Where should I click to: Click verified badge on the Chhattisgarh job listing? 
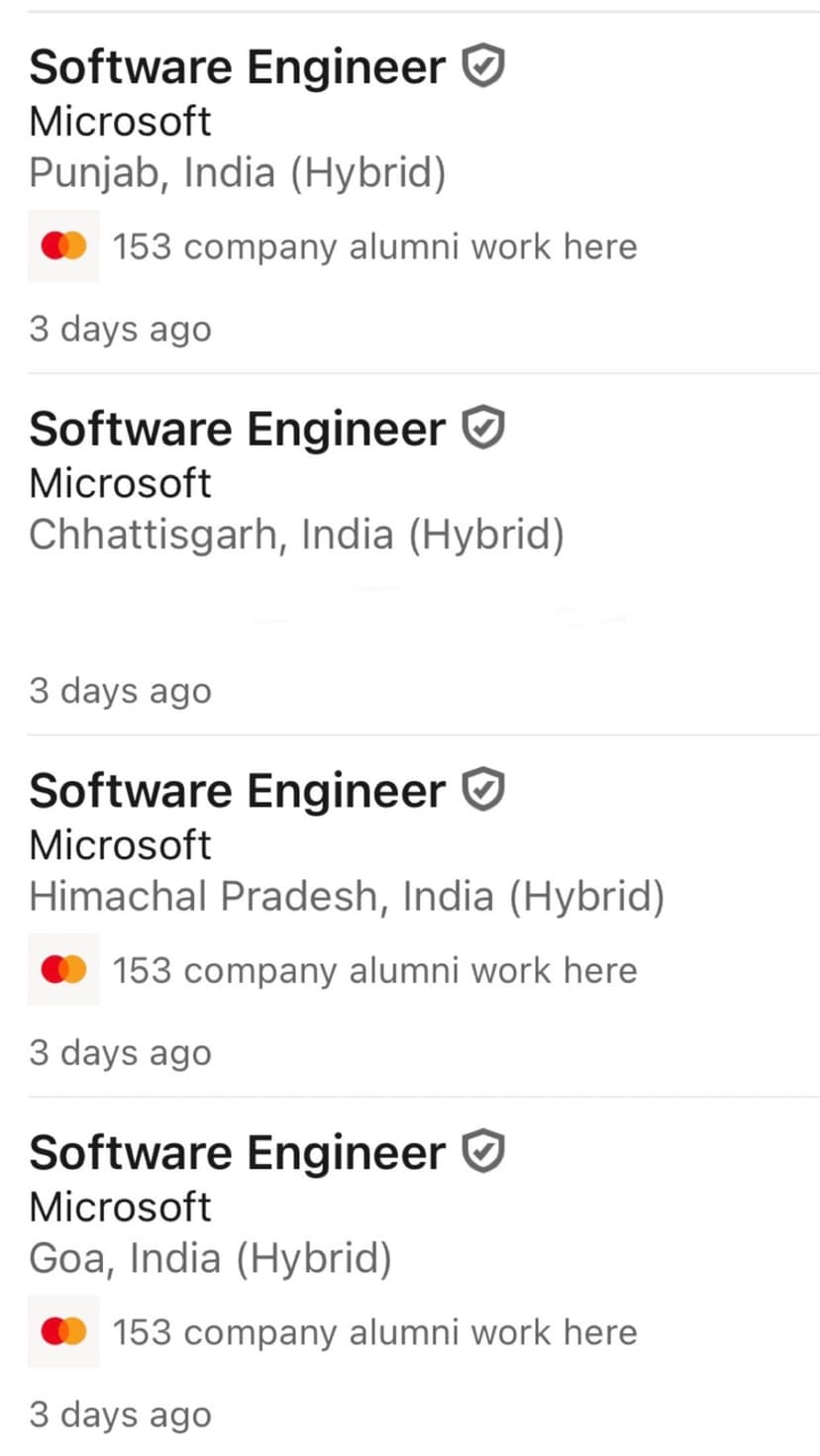click(484, 429)
